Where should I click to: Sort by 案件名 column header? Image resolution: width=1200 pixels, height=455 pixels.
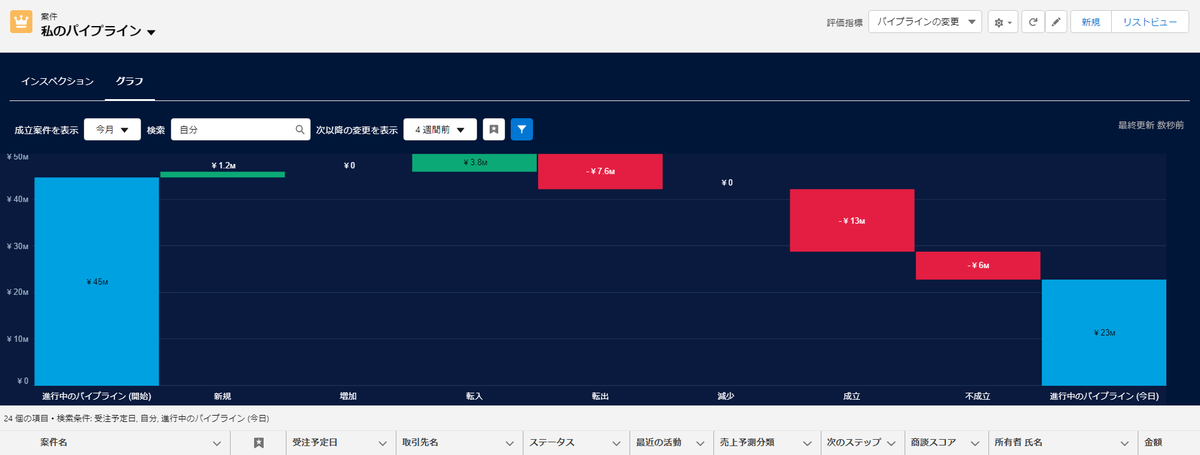[54, 442]
